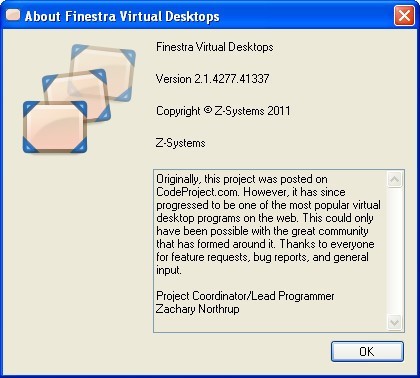420x378 pixels.
Task: Click the 'Version 2.1.4277.41337' text
Action: tap(213, 79)
